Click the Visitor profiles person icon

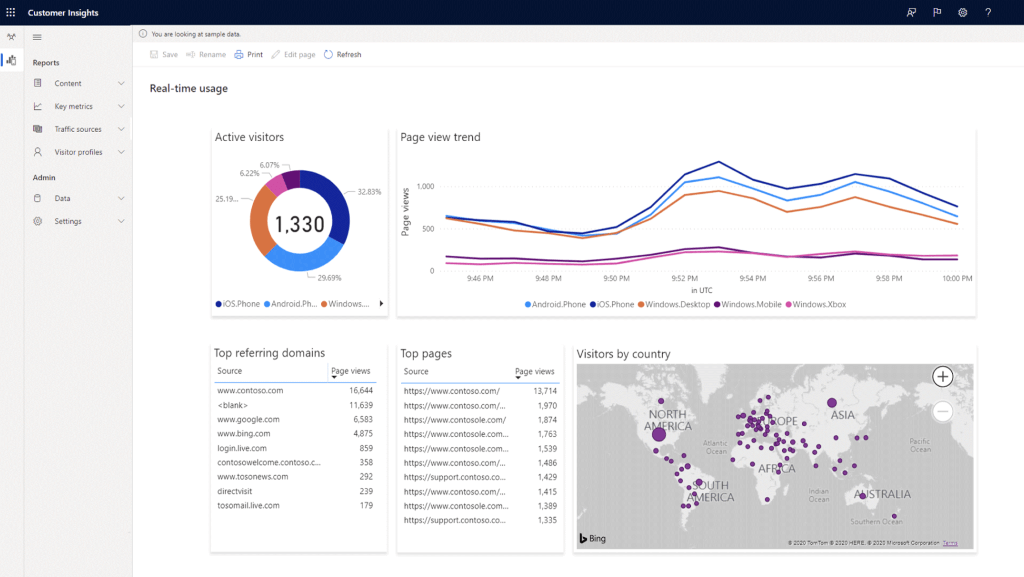pyautogui.click(x=38, y=152)
